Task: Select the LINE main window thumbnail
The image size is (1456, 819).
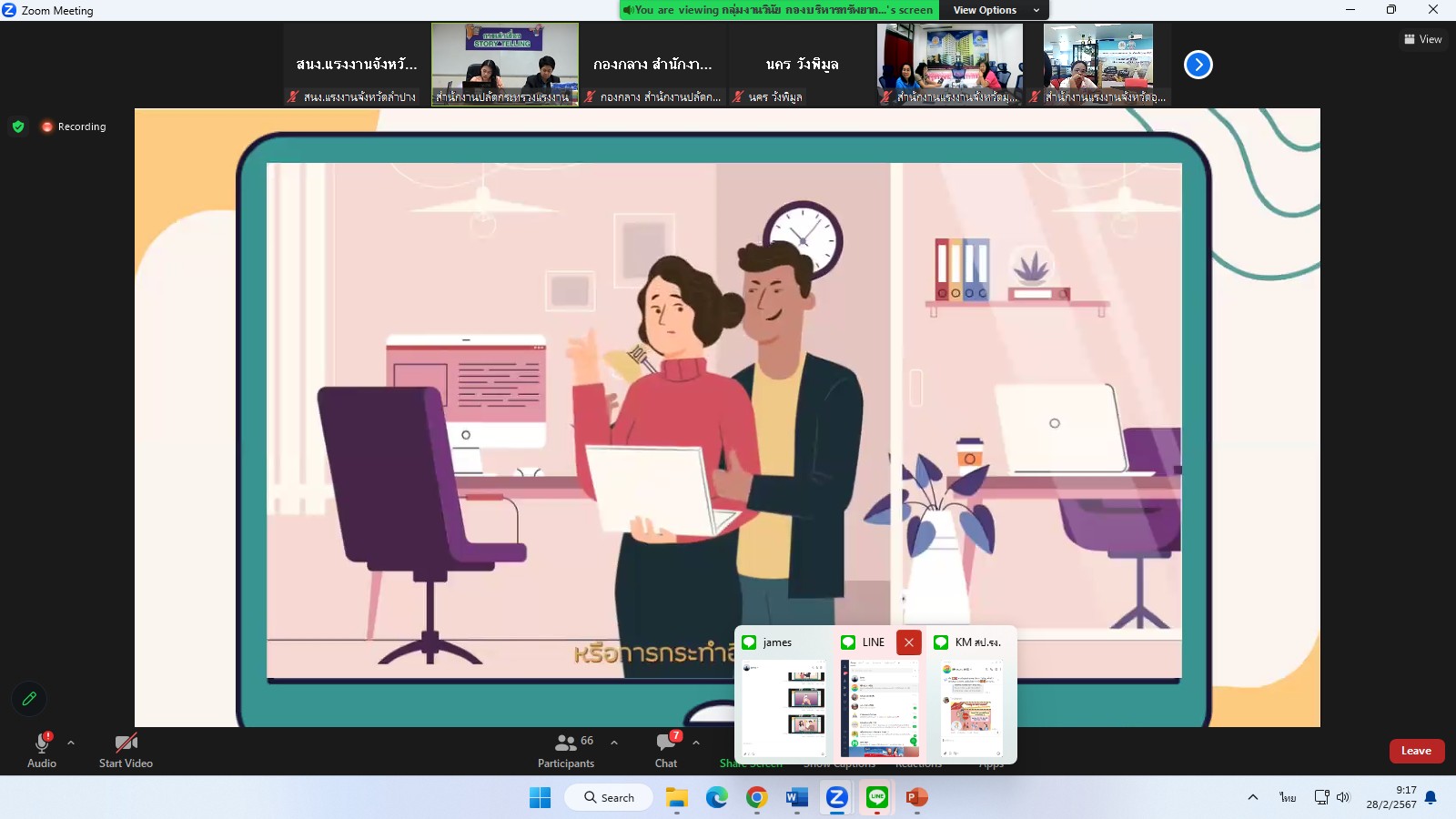Action: 880,709
